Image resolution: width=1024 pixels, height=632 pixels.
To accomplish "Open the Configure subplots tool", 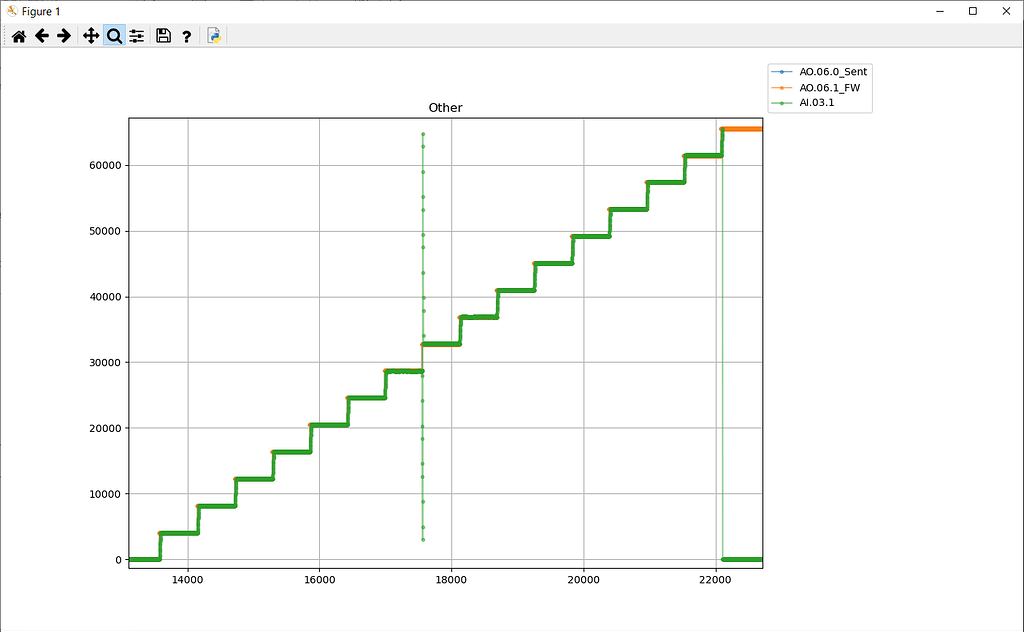I will (x=136, y=36).
